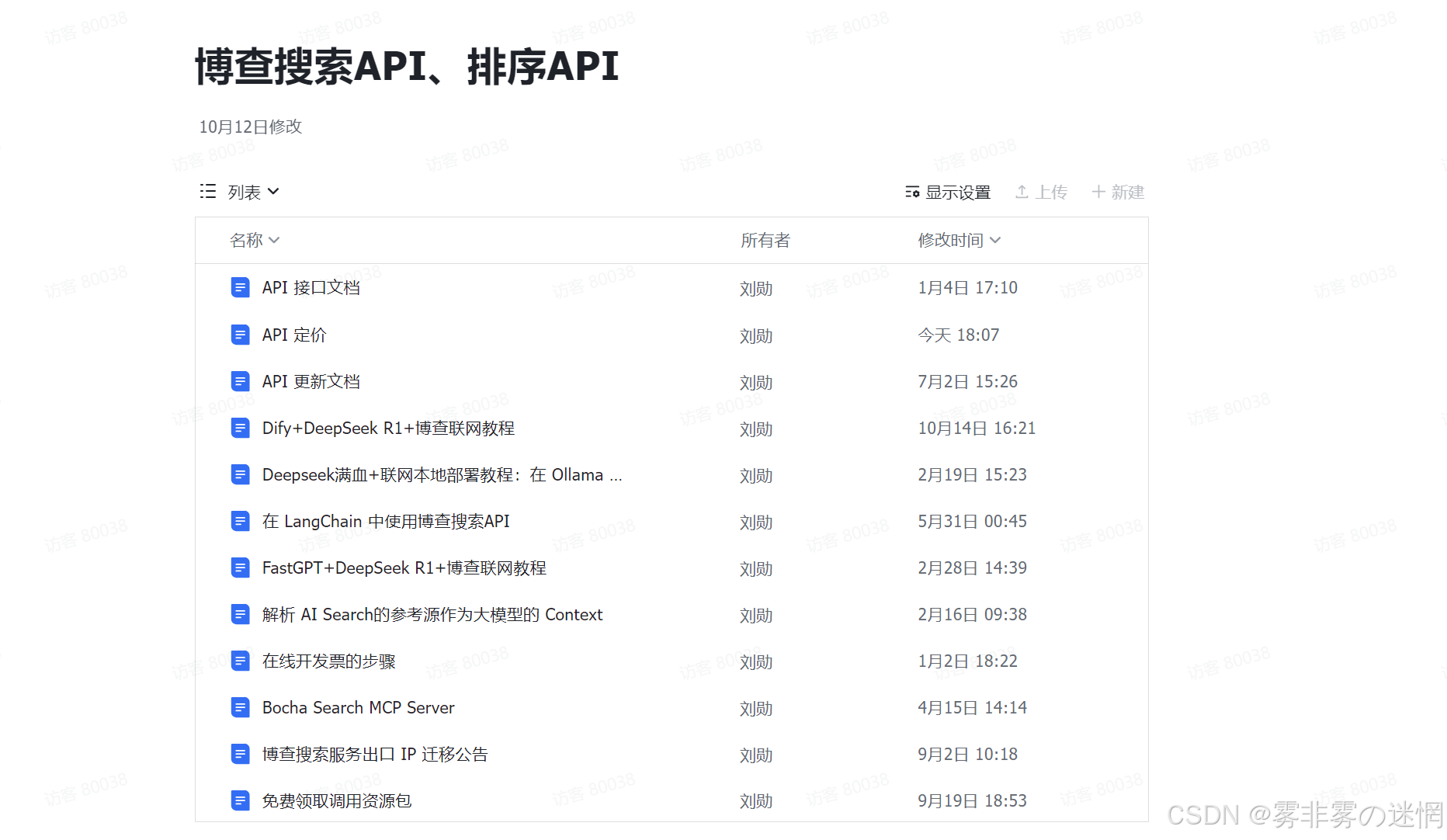Viewport: 1447px width, 840px height.
Task: Click the 10月12日修改 modification note
Action: click(x=250, y=127)
